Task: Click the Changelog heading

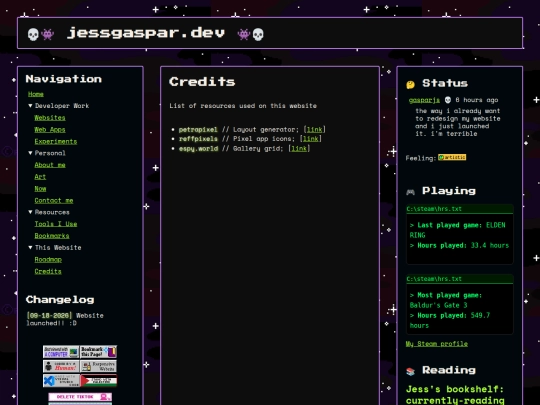Action: tap(60, 300)
